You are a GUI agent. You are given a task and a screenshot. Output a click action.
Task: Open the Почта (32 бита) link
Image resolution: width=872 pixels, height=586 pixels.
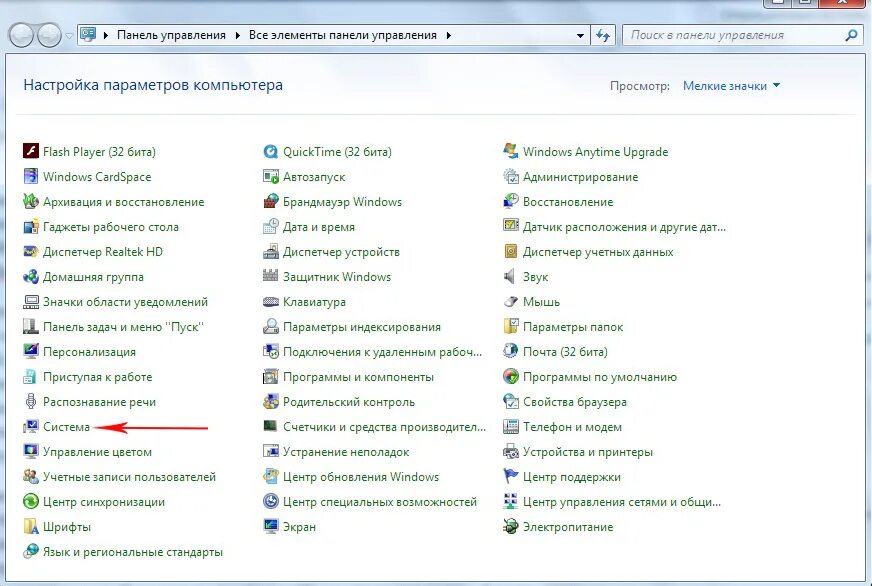(x=565, y=352)
